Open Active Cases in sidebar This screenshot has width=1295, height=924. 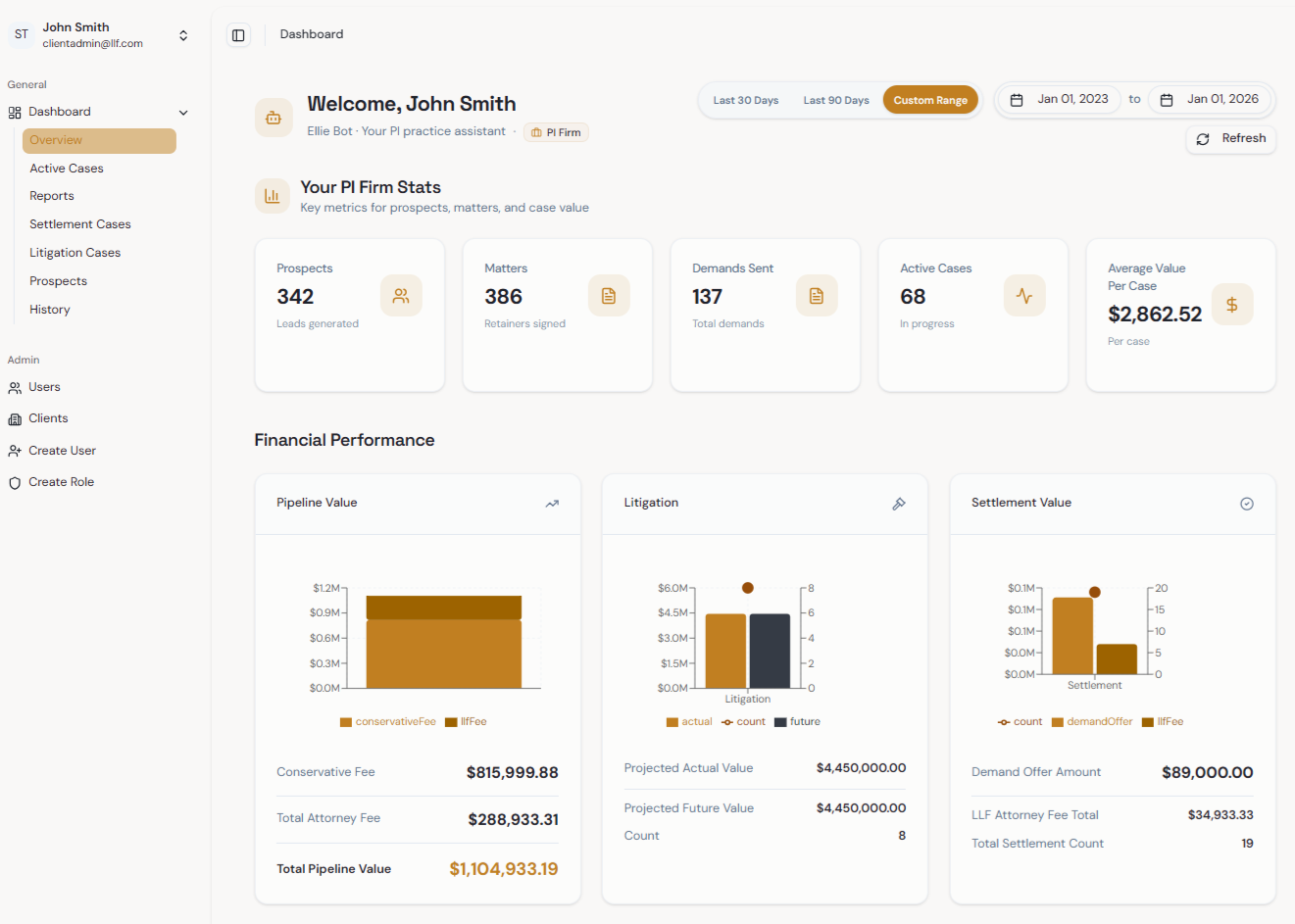pyautogui.click(x=67, y=169)
